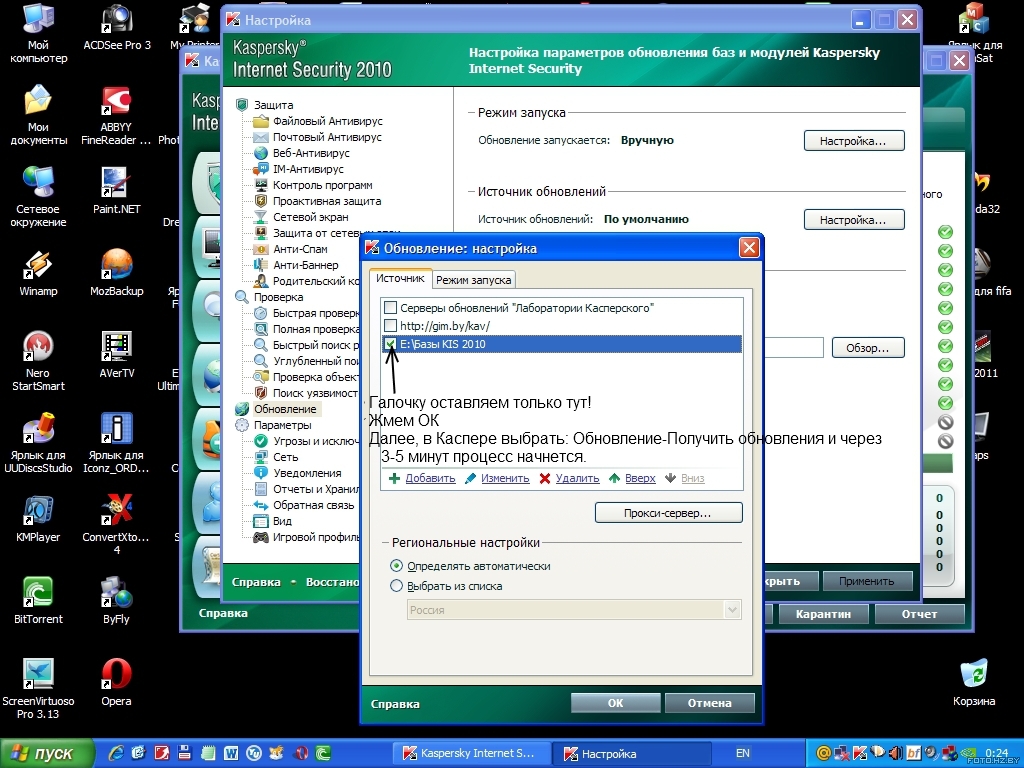Select Обратная связь arrows icon
This screenshot has width=1024, height=768.
261,505
